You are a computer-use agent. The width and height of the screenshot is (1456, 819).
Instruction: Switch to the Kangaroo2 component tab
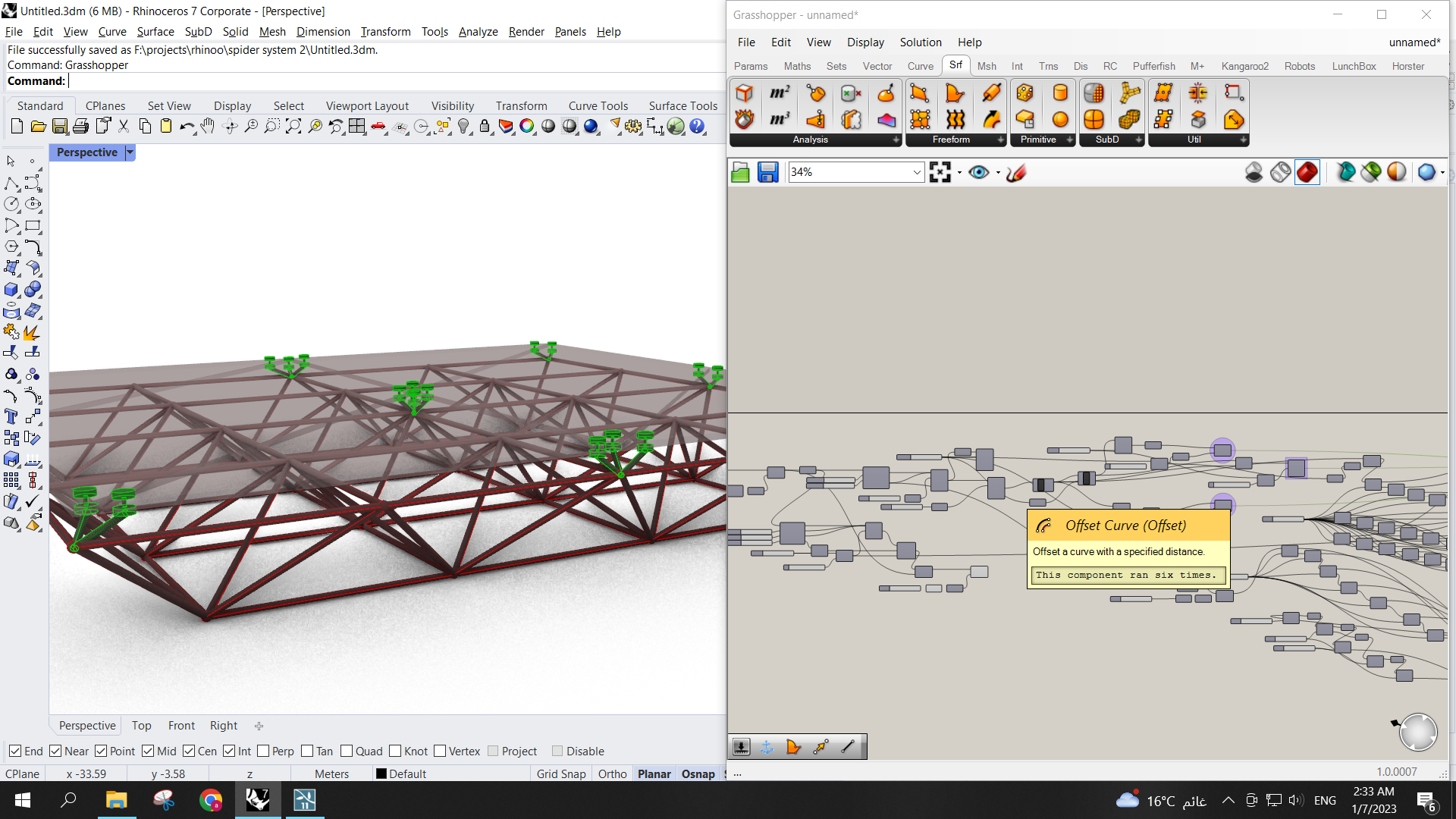(1244, 66)
